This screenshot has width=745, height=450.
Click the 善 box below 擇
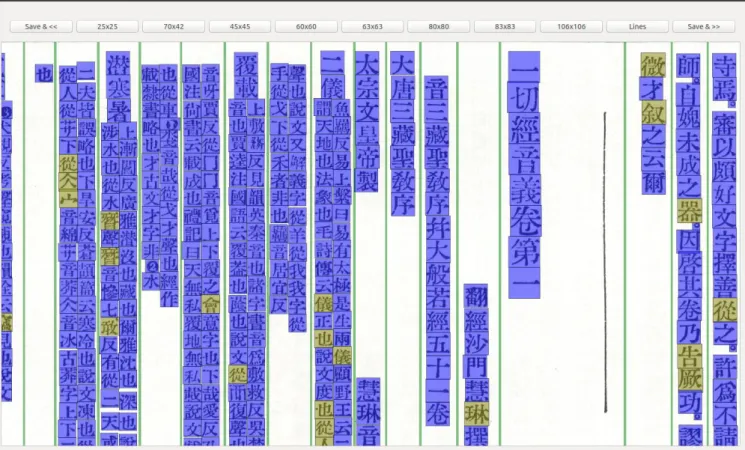tap(725, 287)
